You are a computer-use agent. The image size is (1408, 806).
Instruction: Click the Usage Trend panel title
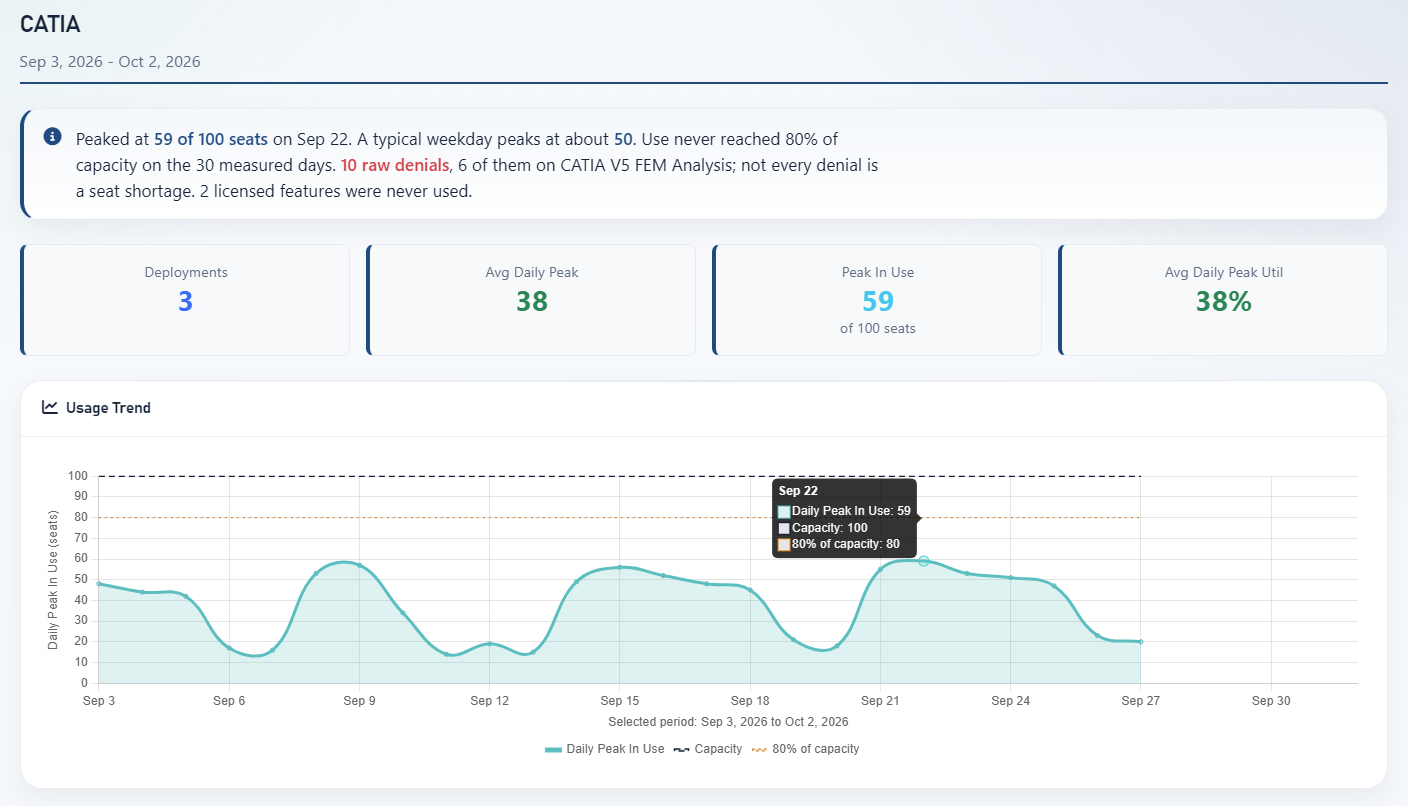108,408
